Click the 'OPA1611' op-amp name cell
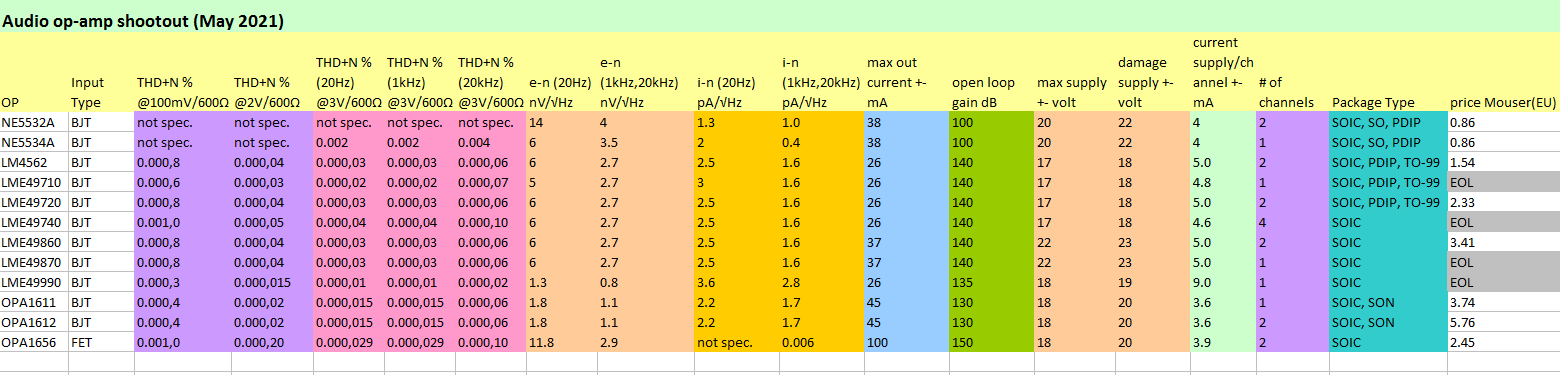Image resolution: width=1560 pixels, height=375 pixels. (34, 301)
